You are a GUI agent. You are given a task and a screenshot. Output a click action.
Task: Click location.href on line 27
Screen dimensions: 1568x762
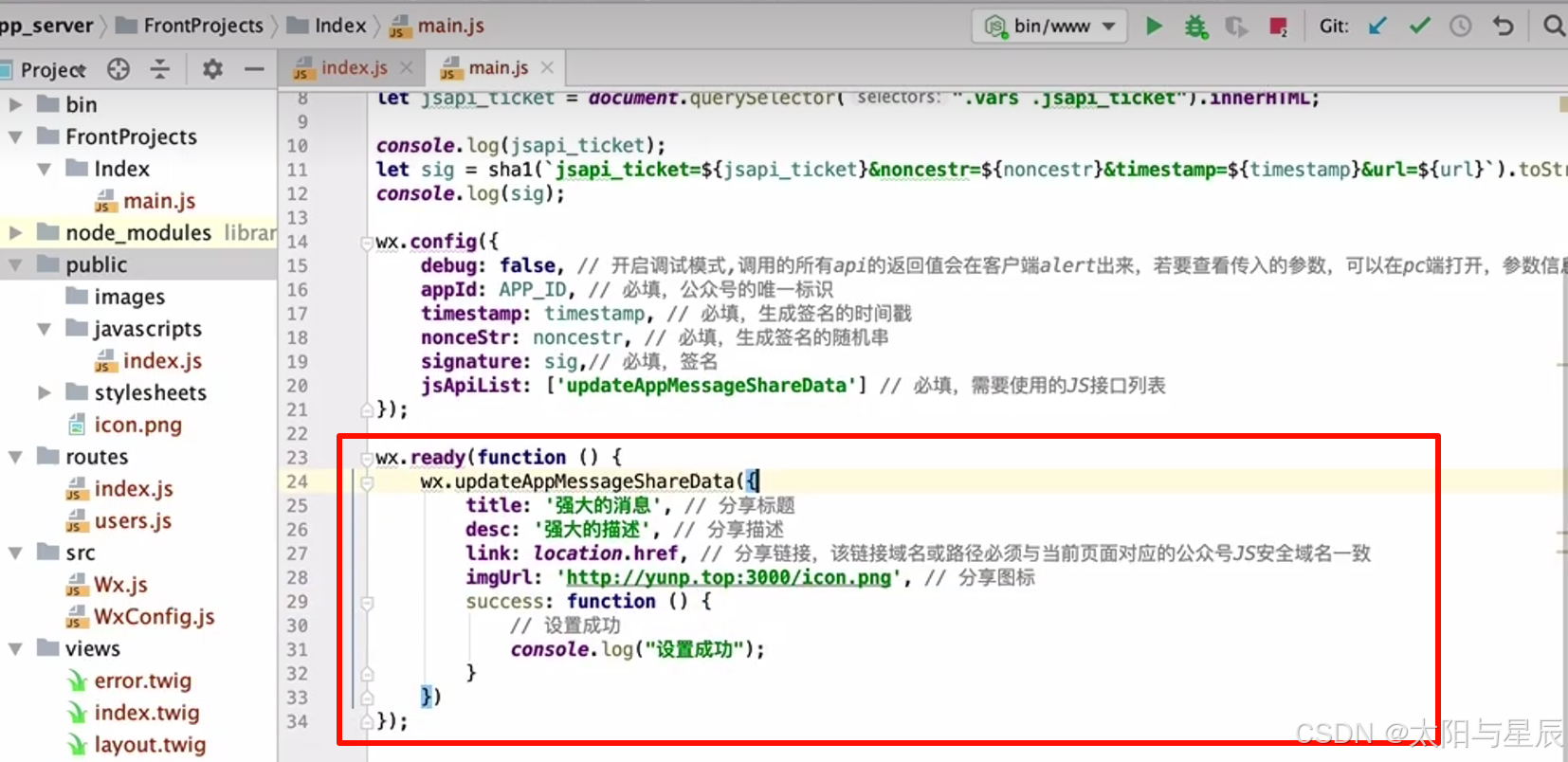tap(606, 553)
